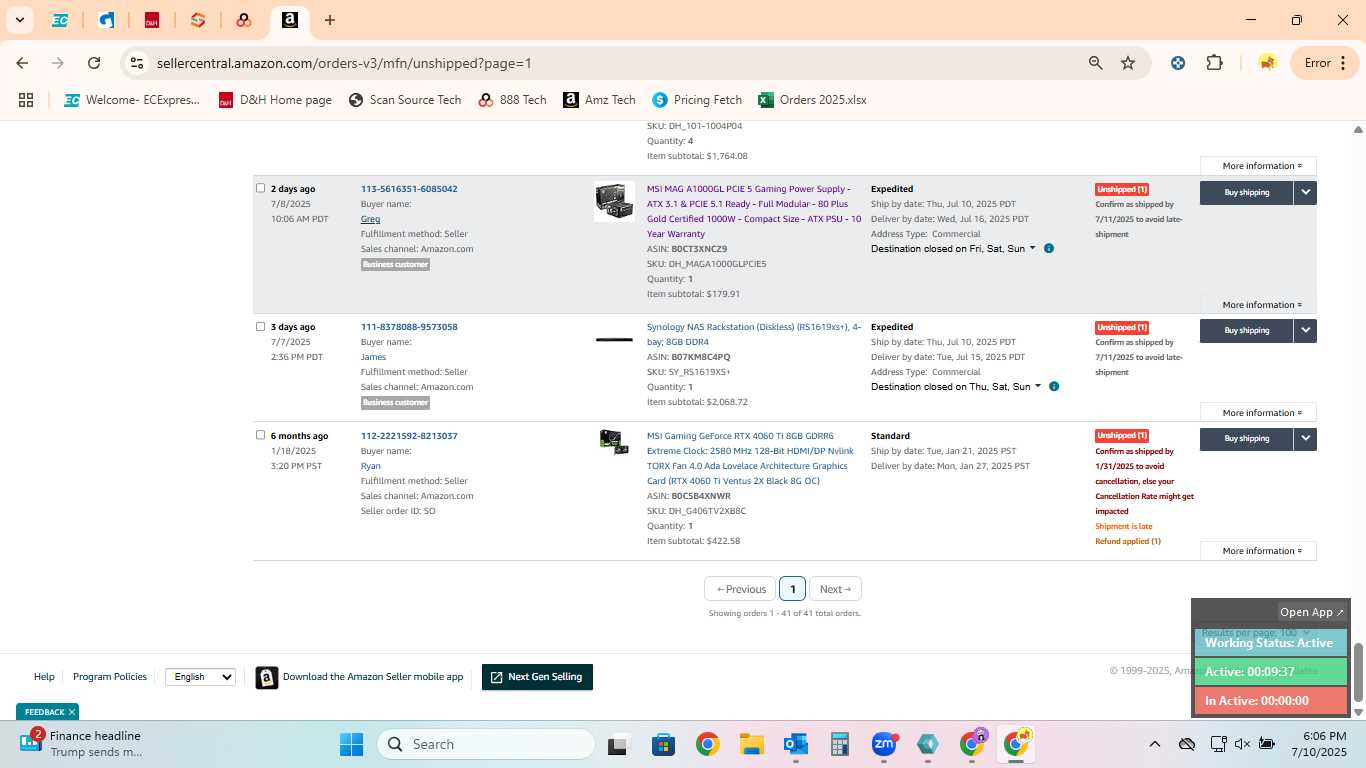The width and height of the screenshot is (1366, 768).
Task: Open Zoom from the taskbar
Action: click(x=884, y=744)
